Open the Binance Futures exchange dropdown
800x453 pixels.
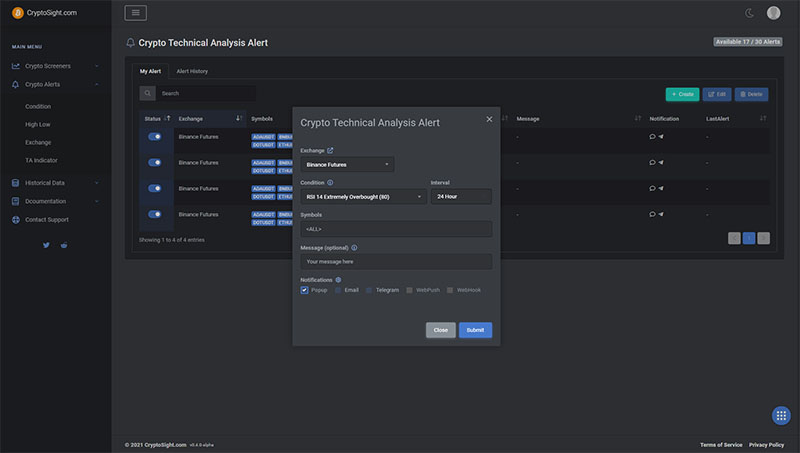347,164
